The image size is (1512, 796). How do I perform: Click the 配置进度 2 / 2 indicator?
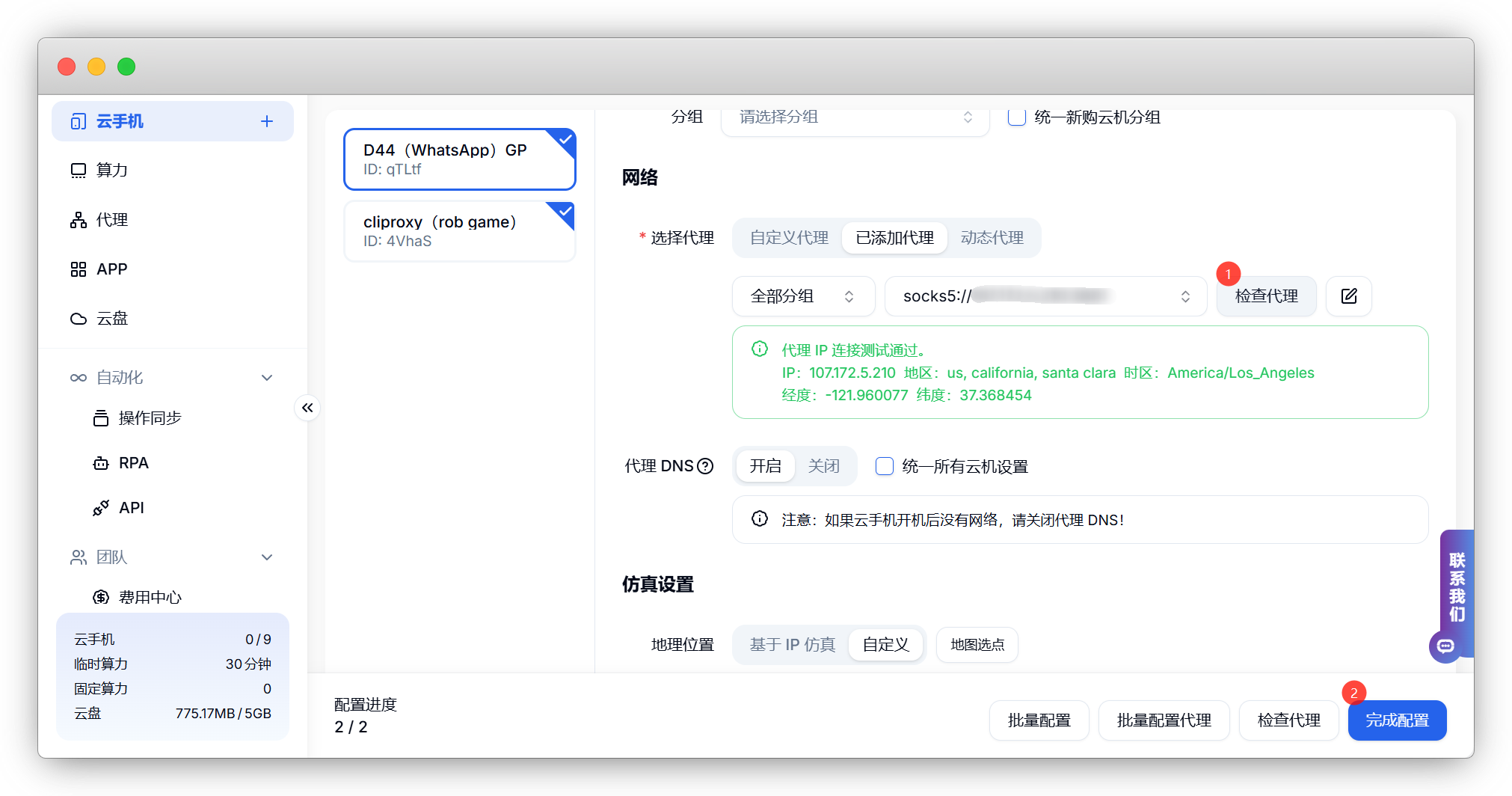point(366,716)
